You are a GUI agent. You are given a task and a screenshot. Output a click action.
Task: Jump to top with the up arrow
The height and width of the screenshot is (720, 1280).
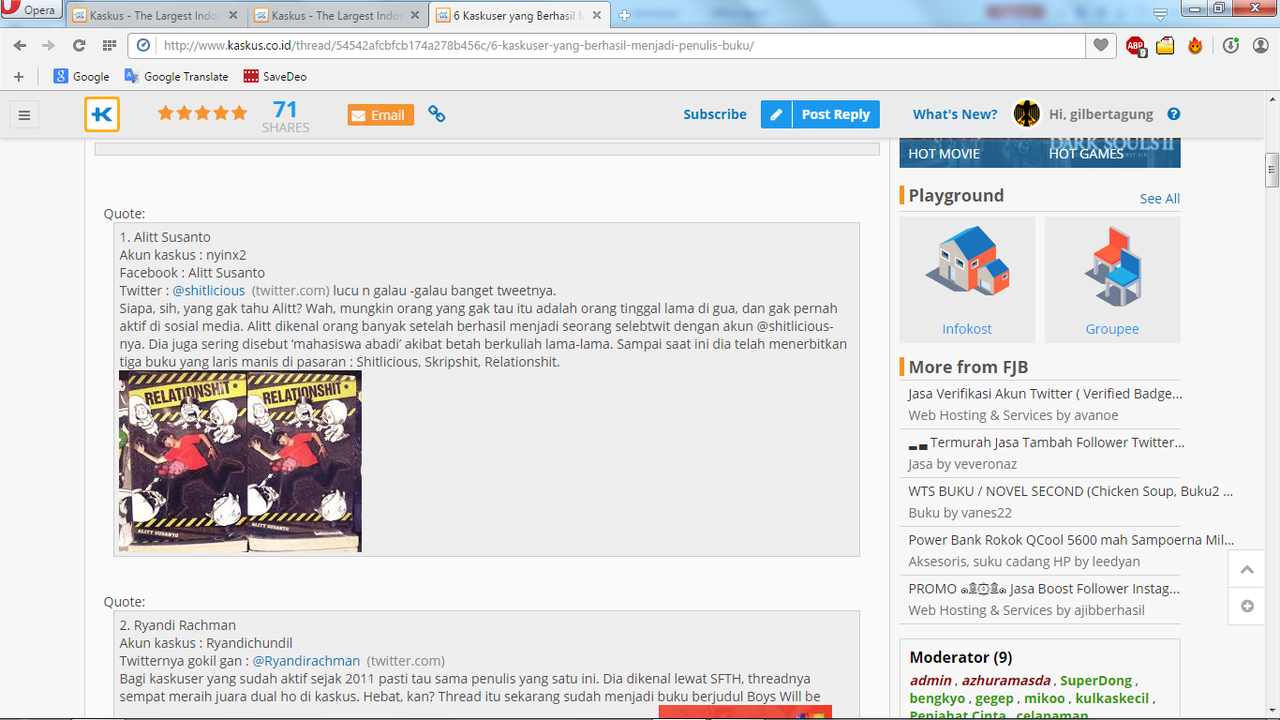pos(1247,570)
